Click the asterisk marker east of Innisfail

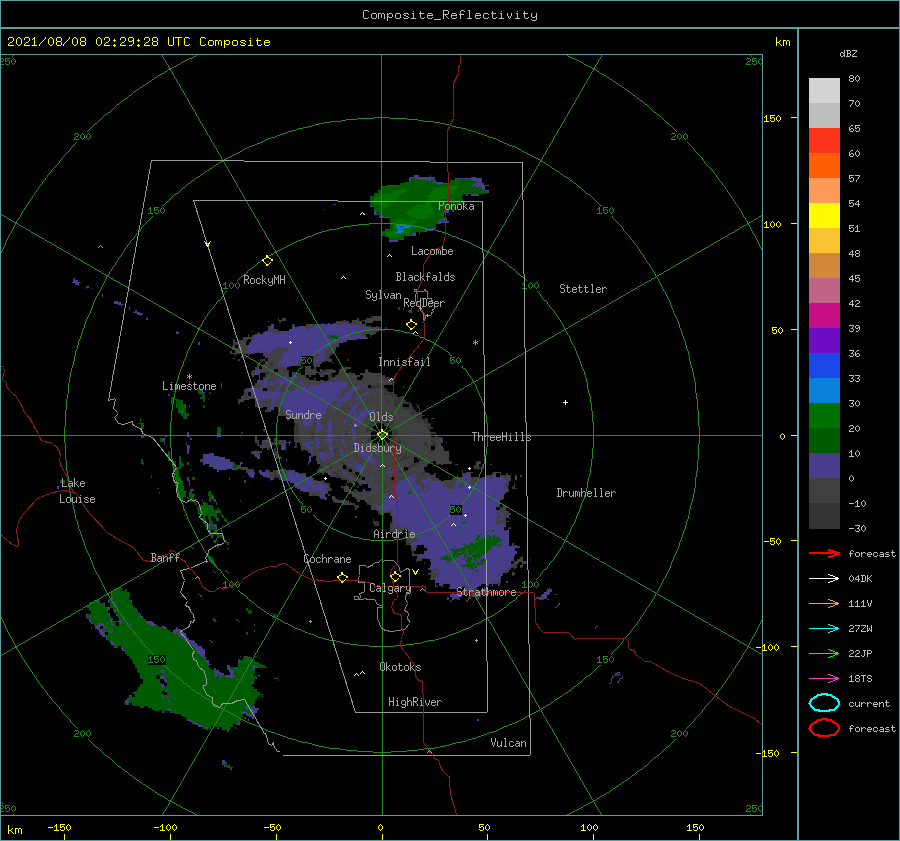click(475, 343)
